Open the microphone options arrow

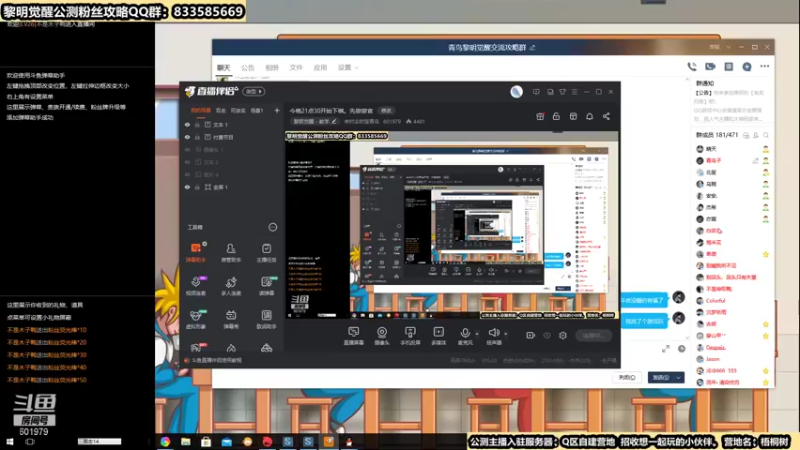477,334
